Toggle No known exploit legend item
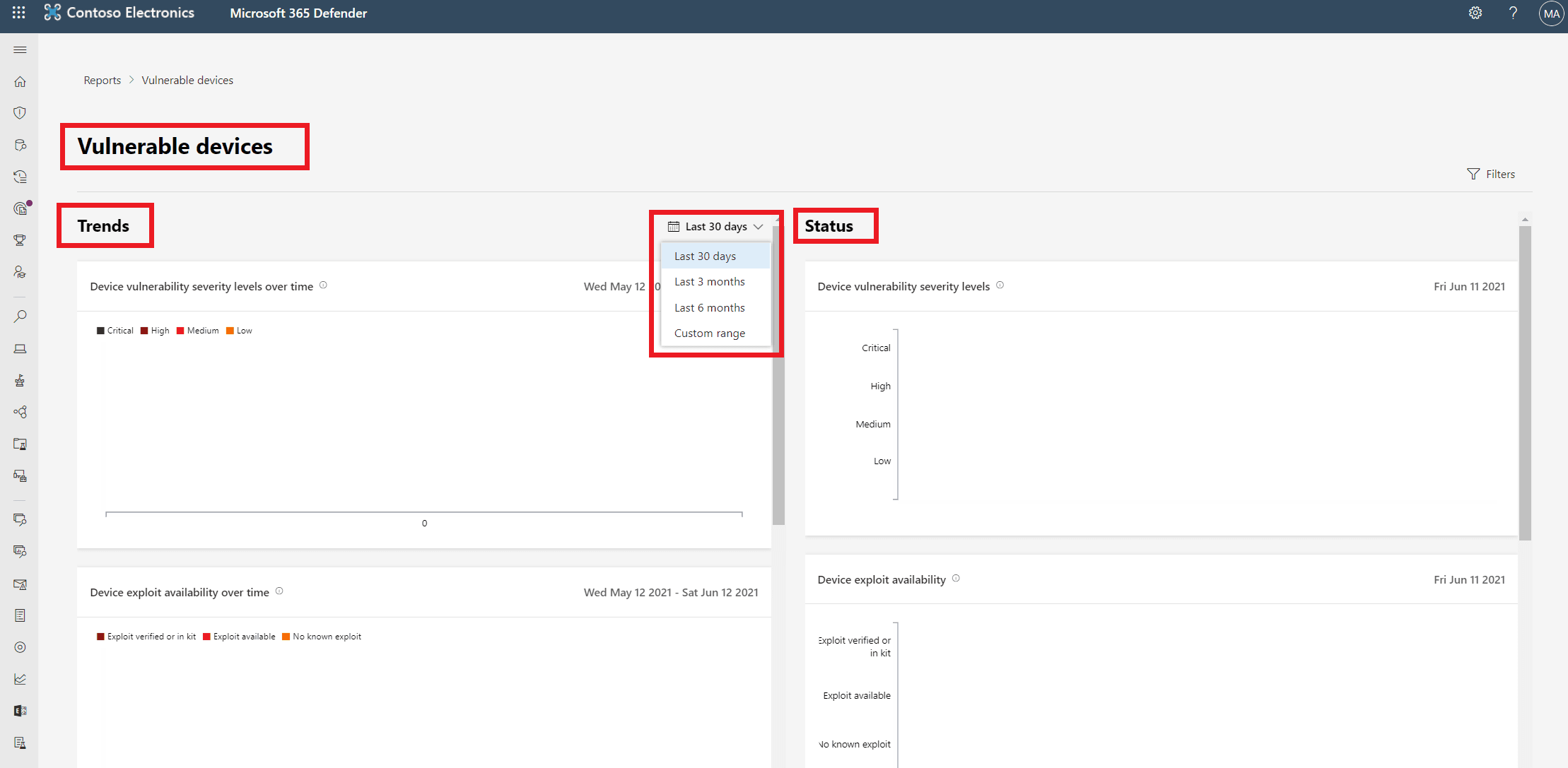Image resolution: width=1568 pixels, height=768 pixels. tap(322, 637)
